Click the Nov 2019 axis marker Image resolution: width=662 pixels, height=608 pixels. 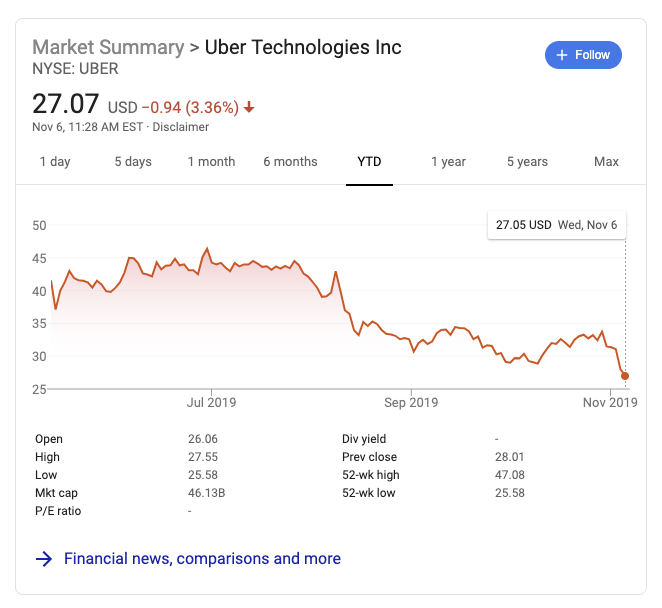610,402
